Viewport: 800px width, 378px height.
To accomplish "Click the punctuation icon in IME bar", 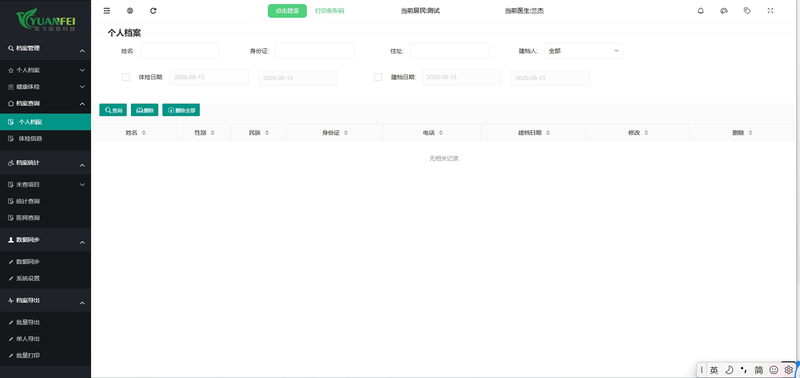I will [744, 370].
